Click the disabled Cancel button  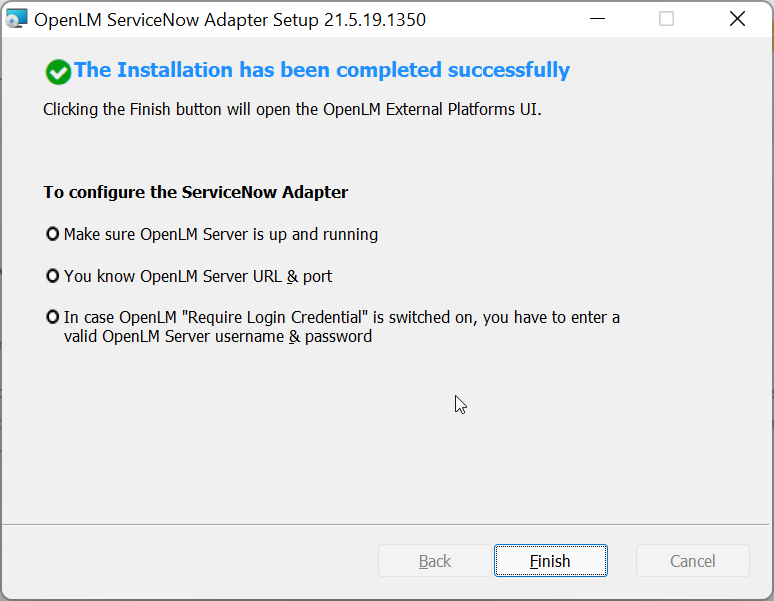(692, 561)
